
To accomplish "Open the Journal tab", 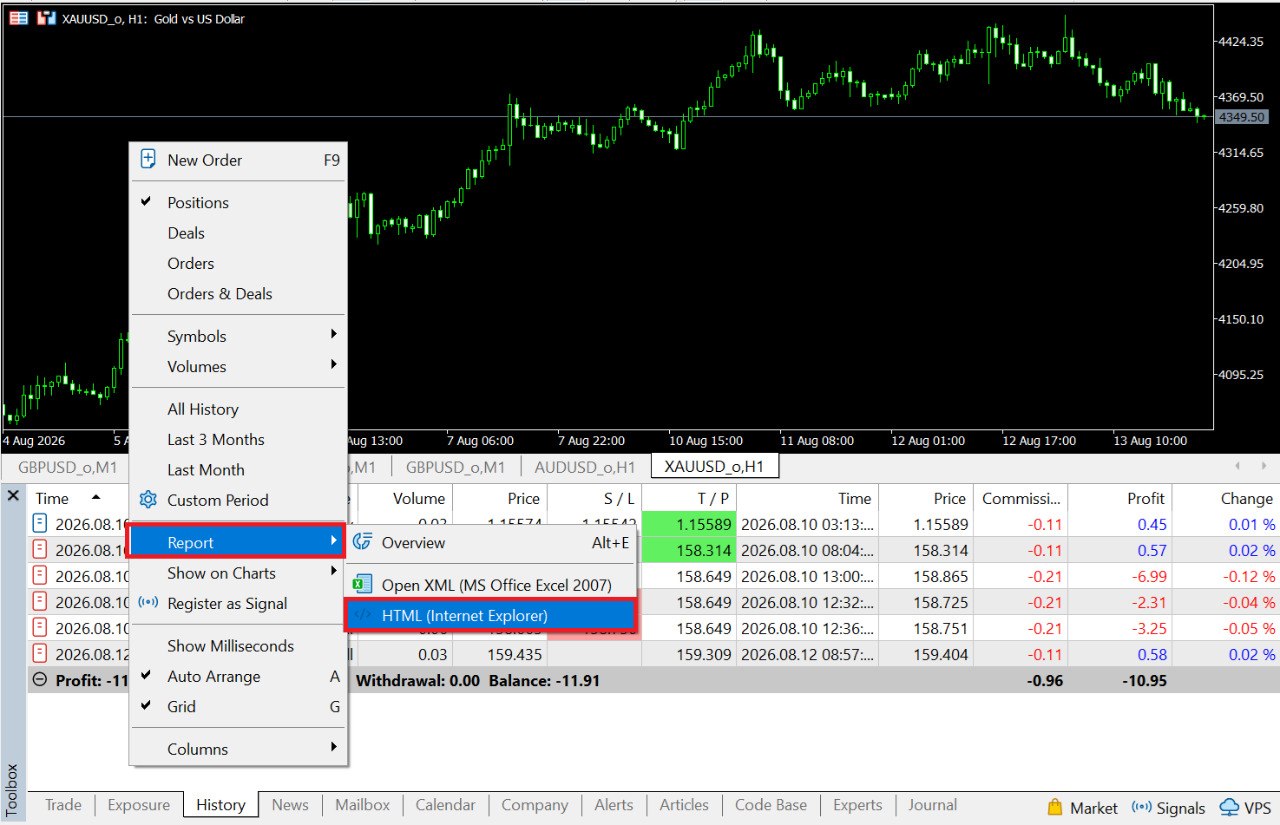I will [x=932, y=805].
